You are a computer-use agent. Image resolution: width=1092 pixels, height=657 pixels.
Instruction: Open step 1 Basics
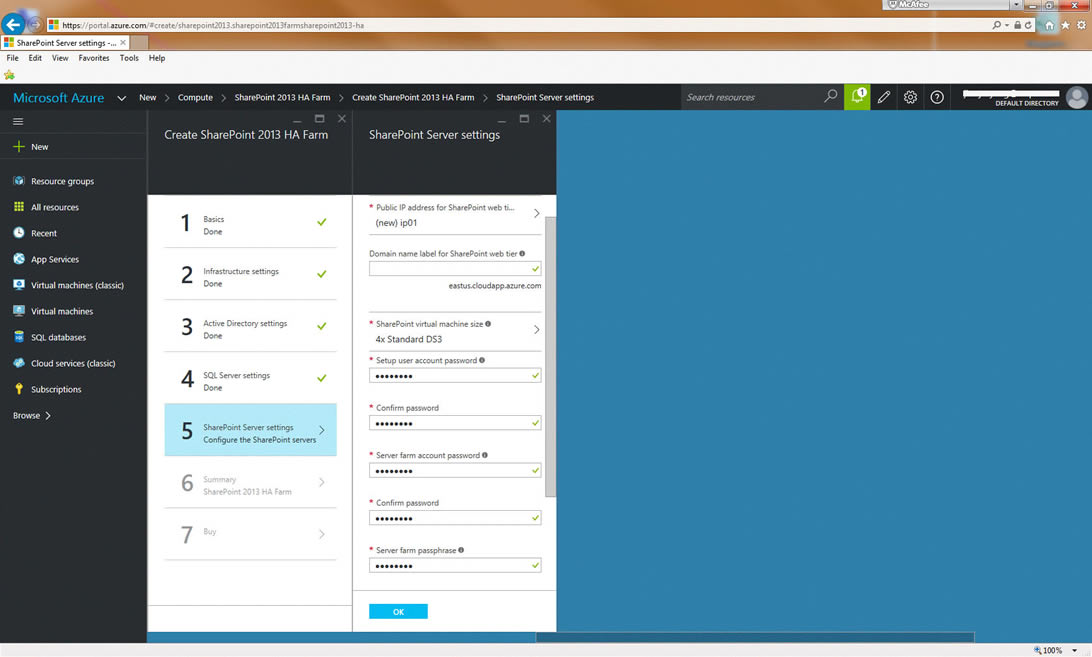[250, 222]
